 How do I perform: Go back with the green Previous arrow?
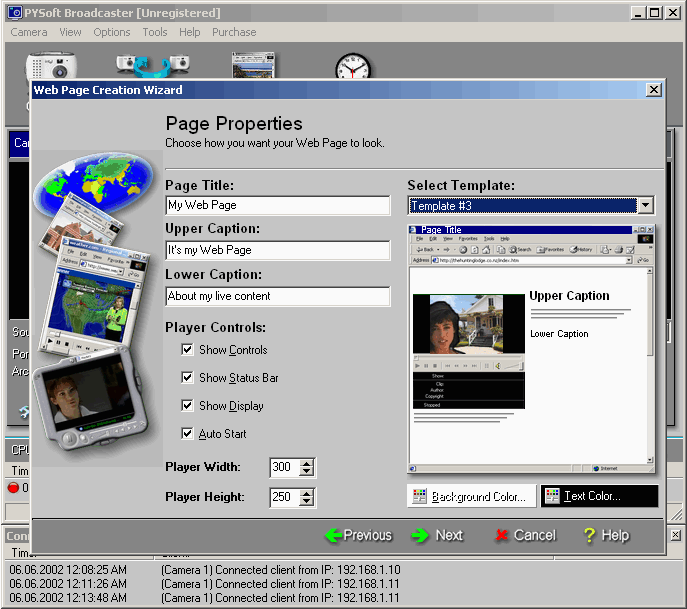click(x=334, y=535)
